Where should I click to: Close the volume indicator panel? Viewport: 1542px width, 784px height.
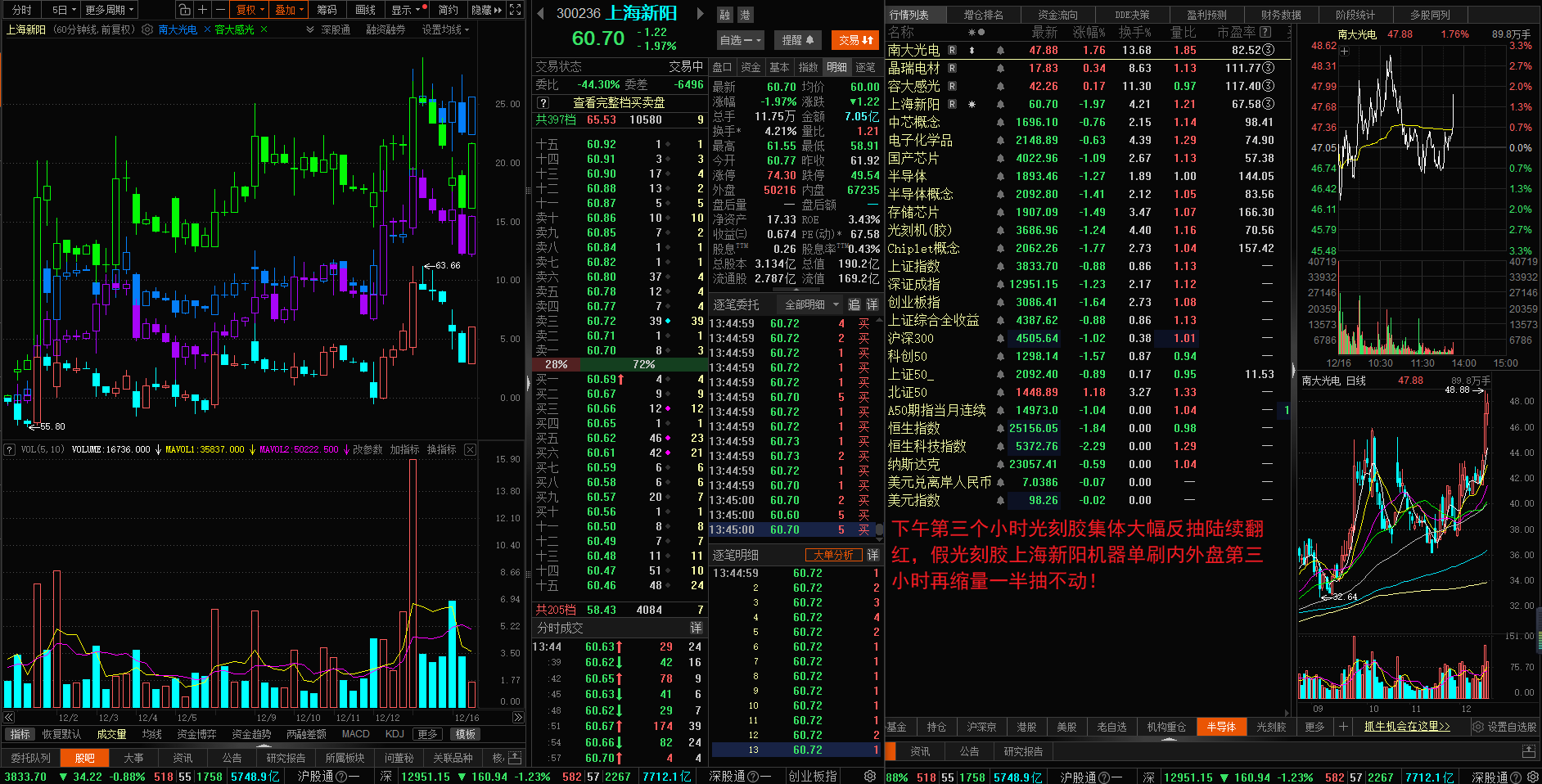(470, 449)
